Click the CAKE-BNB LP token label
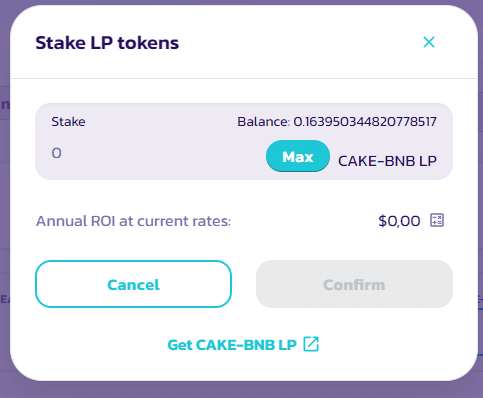Viewport: 483px width, 398px height. click(387, 161)
